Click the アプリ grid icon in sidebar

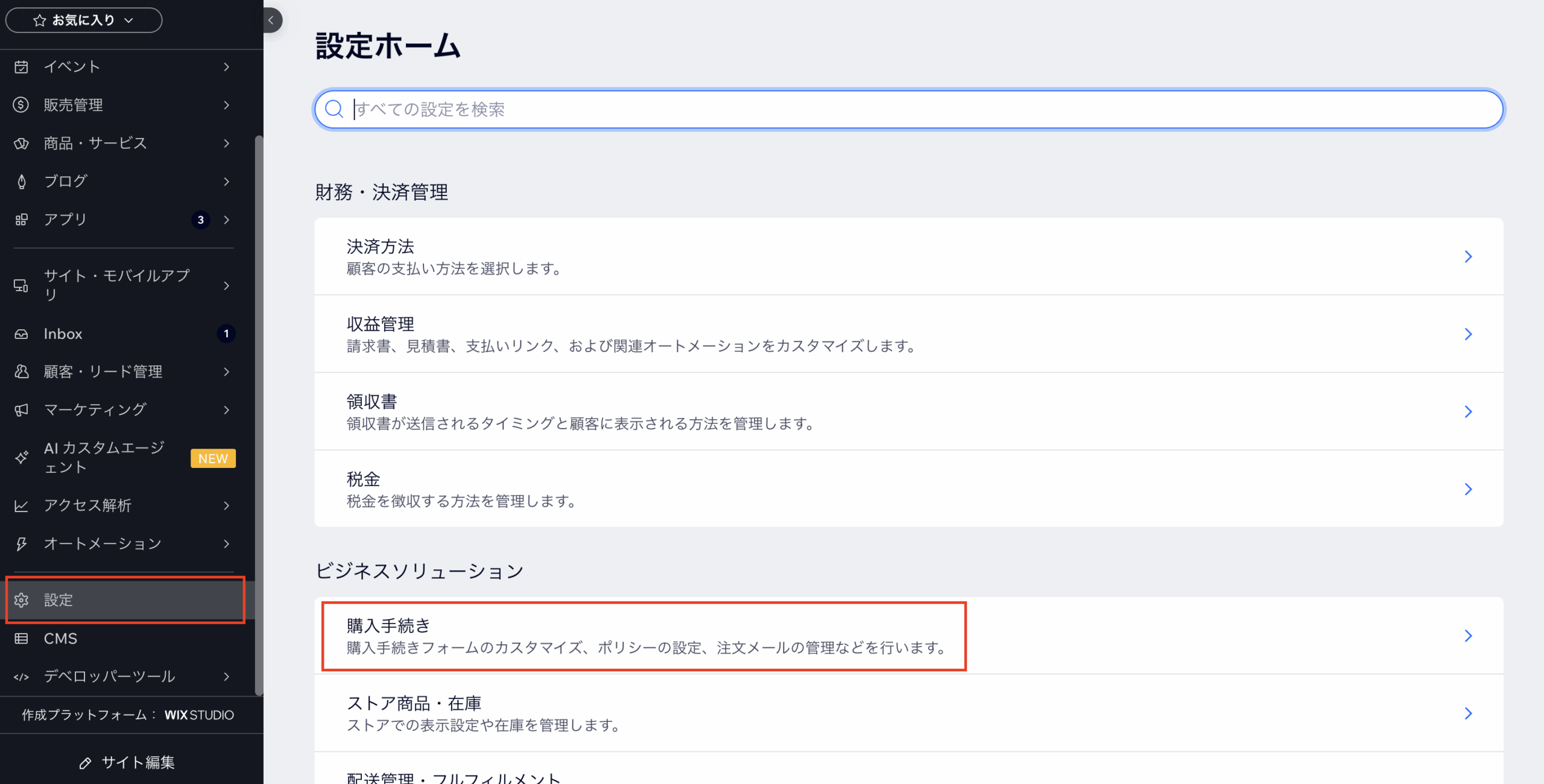pos(21,220)
